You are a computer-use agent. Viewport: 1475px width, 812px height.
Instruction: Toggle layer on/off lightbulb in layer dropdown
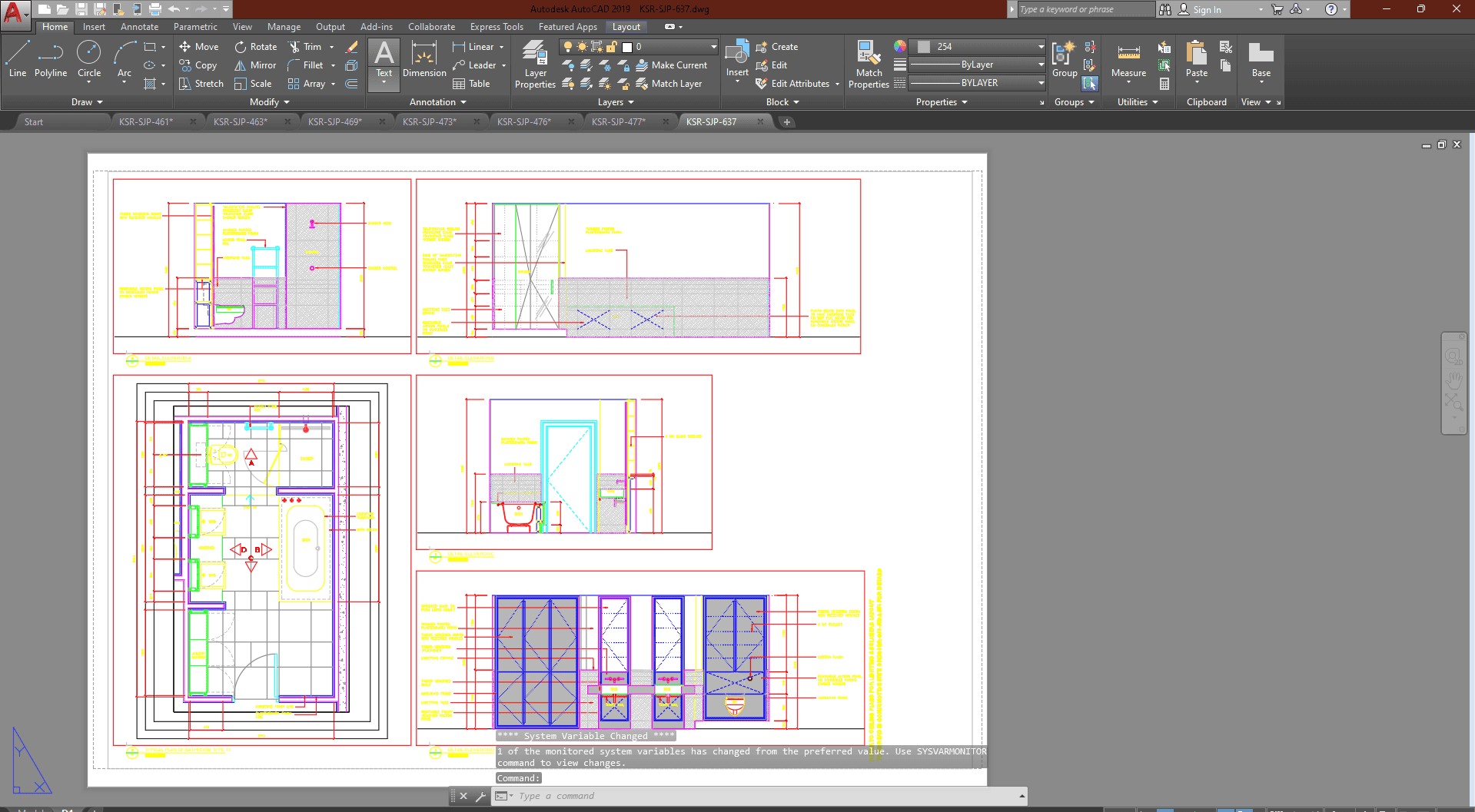click(568, 47)
